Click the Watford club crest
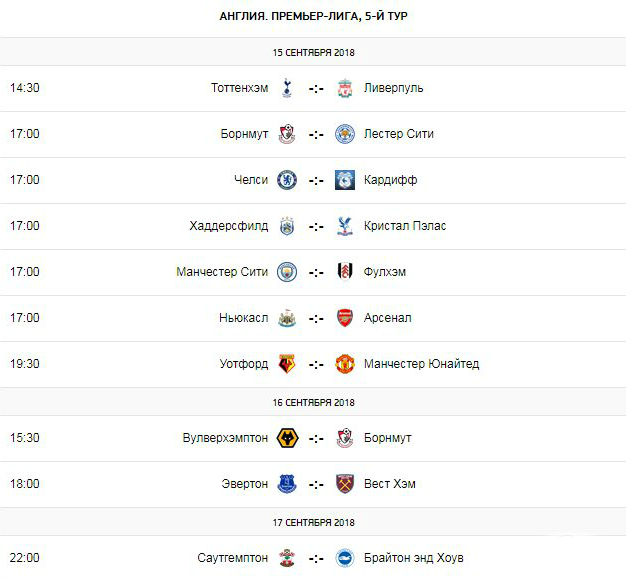 coord(287,364)
